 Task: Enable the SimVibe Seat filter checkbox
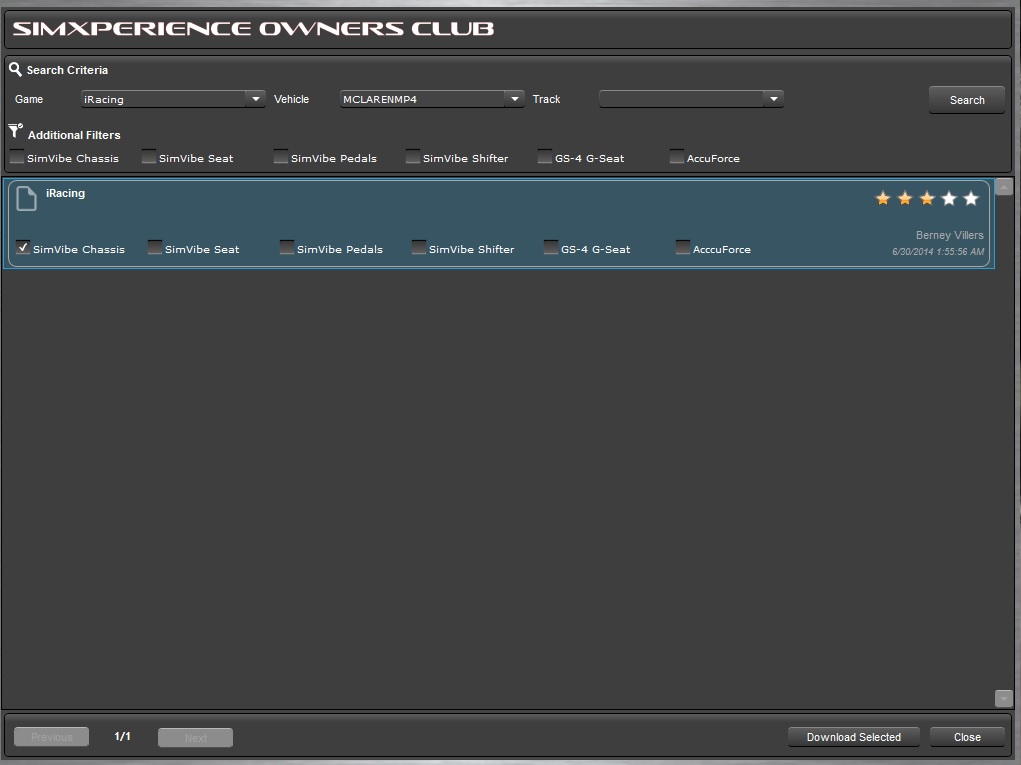pos(149,157)
